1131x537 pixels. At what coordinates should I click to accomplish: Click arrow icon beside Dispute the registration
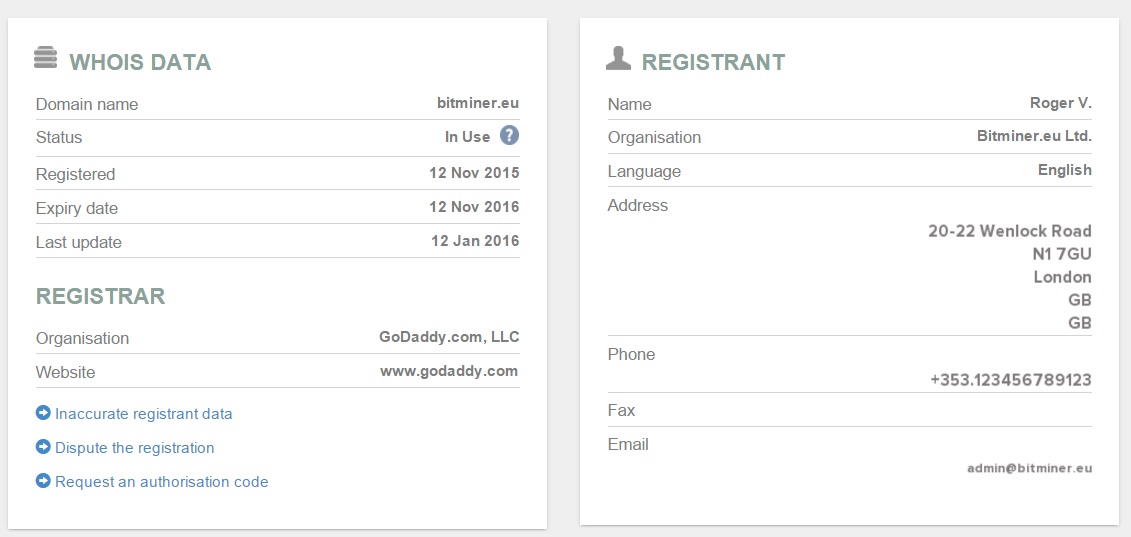coord(43,447)
